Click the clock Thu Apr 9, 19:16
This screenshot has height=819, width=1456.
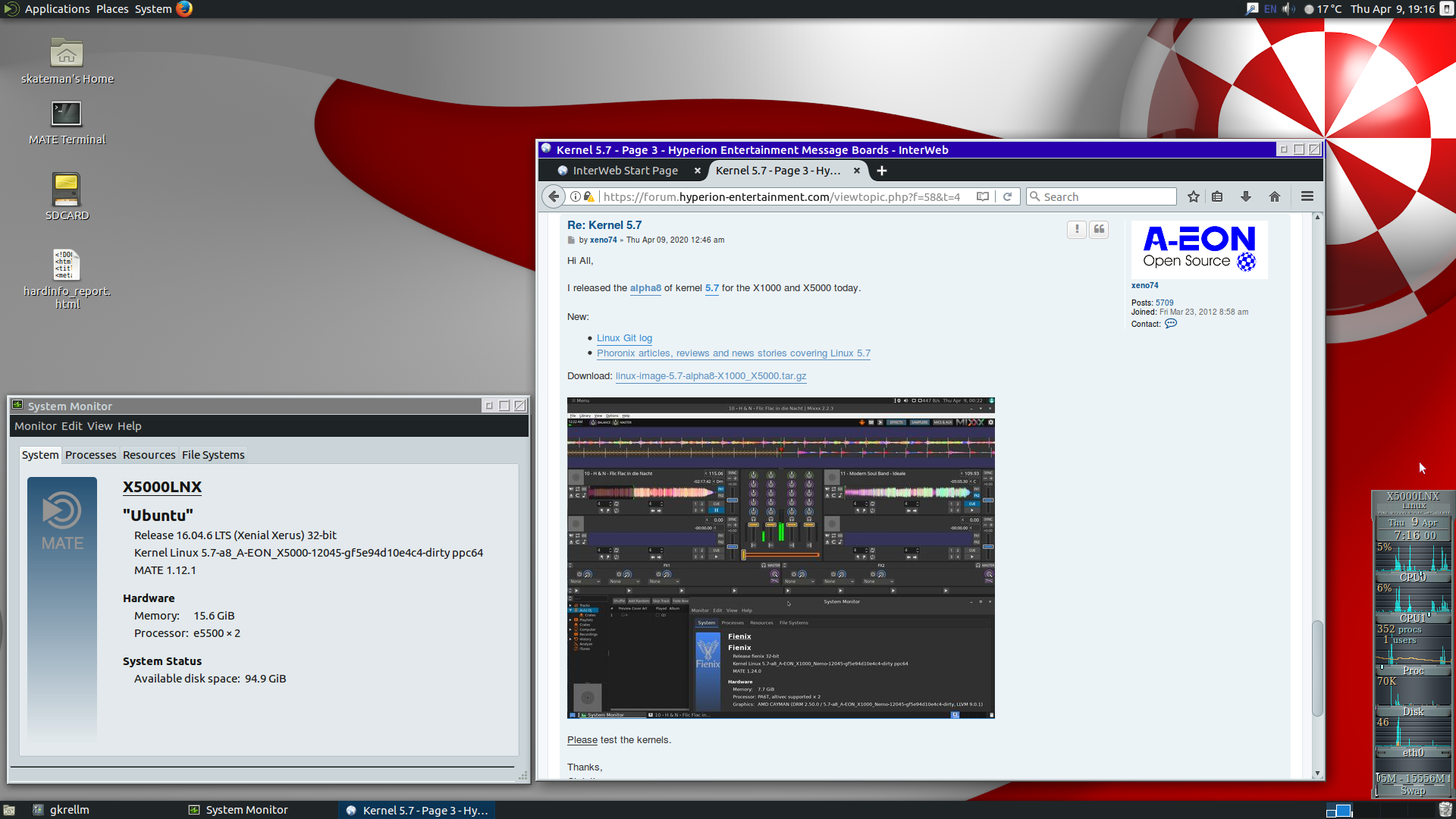1392,9
